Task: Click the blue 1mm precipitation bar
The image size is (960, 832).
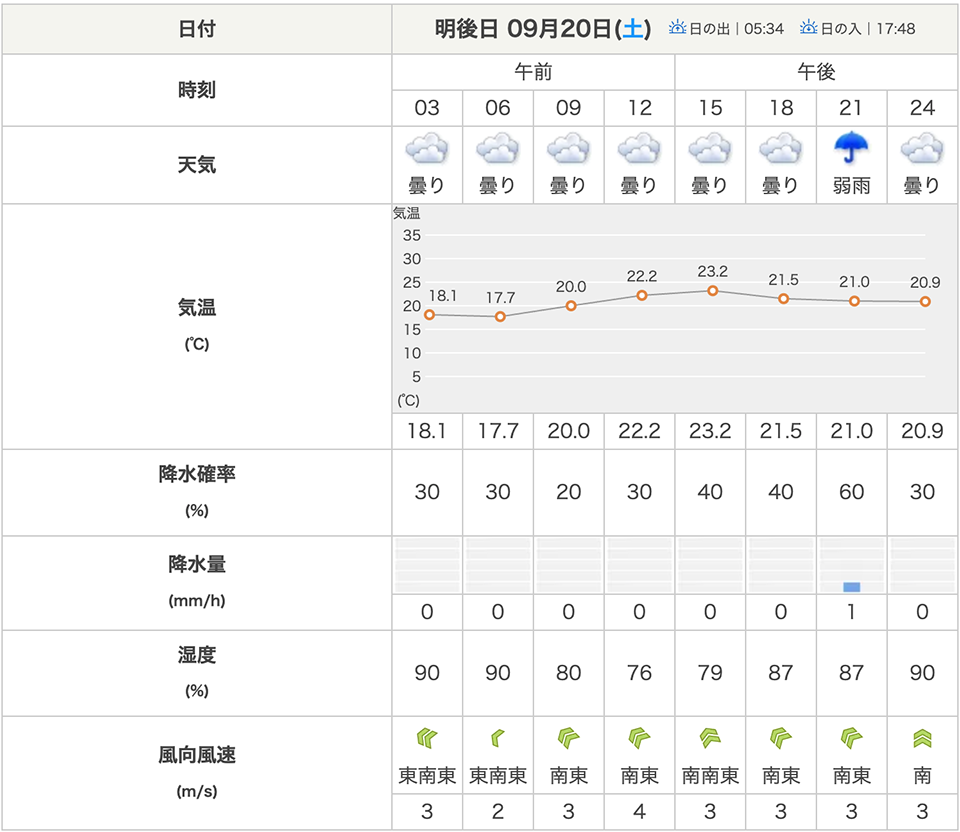Action: click(x=851, y=586)
